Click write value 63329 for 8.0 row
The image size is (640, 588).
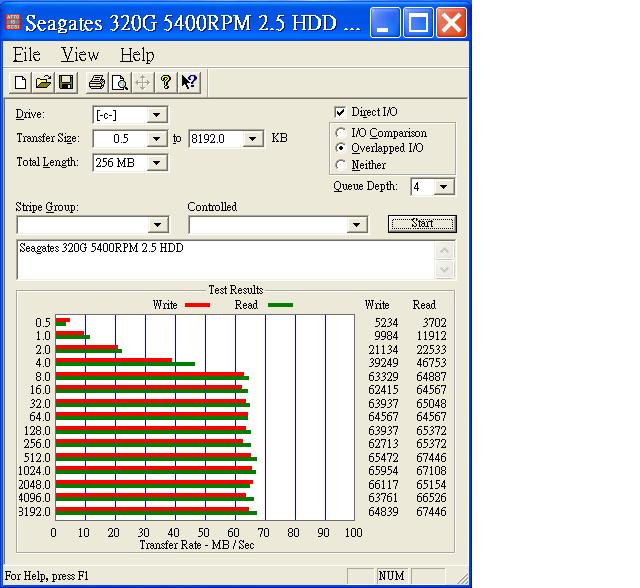pyautogui.click(x=383, y=377)
